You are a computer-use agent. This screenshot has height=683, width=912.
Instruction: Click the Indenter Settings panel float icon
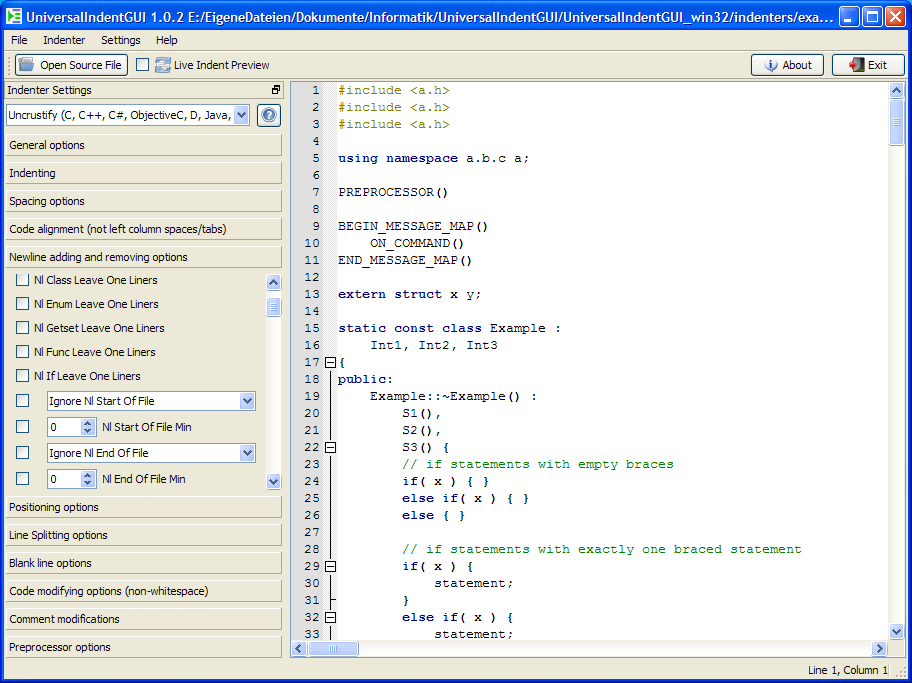pyautogui.click(x=276, y=90)
